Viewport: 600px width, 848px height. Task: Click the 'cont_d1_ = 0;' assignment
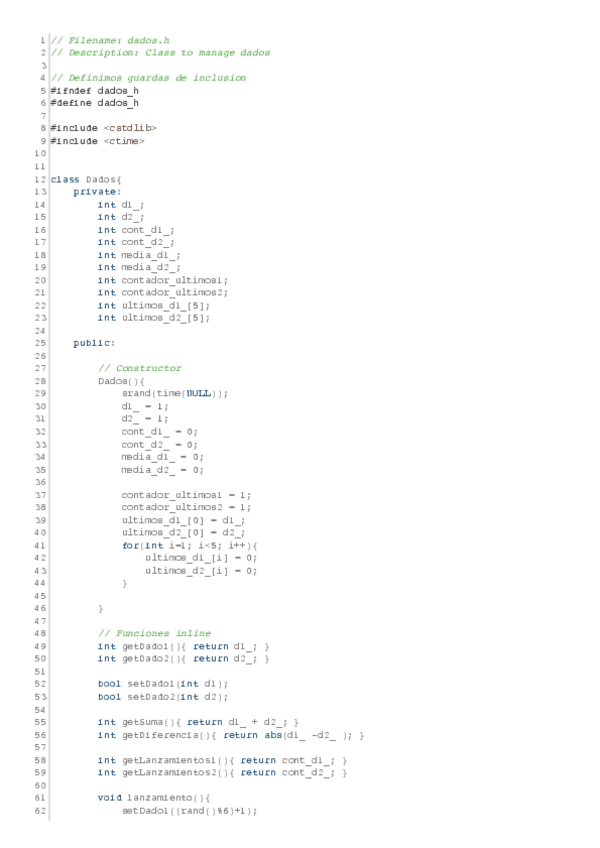click(160, 432)
